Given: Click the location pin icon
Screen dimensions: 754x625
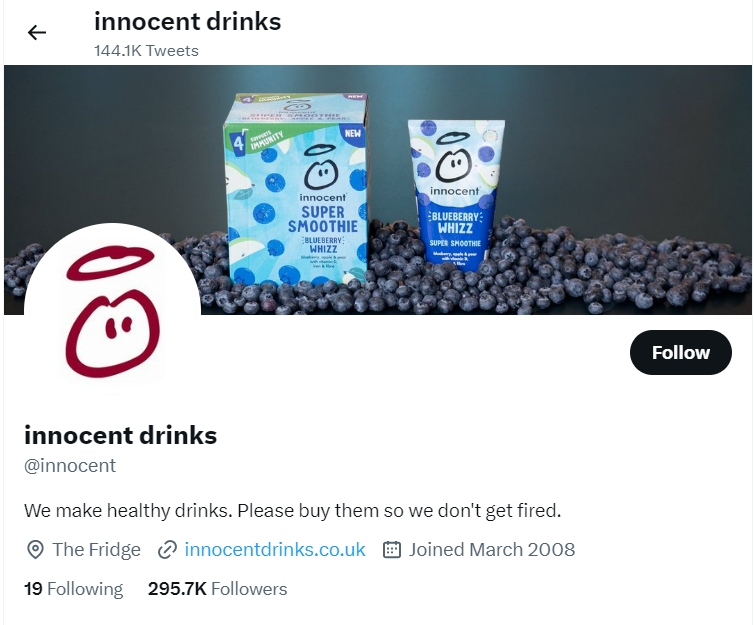Looking at the screenshot, I should (x=35, y=550).
